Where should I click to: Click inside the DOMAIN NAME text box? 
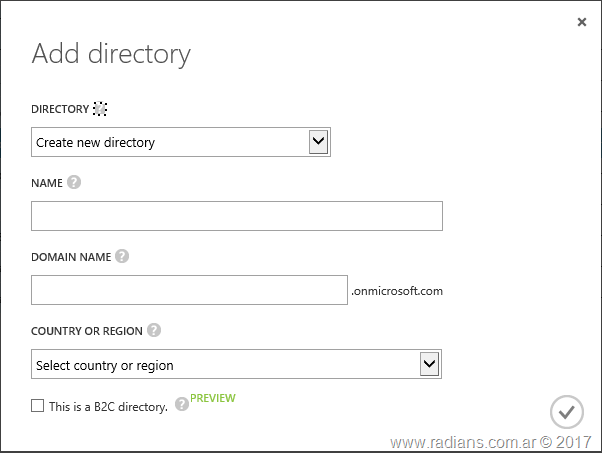[189, 290]
